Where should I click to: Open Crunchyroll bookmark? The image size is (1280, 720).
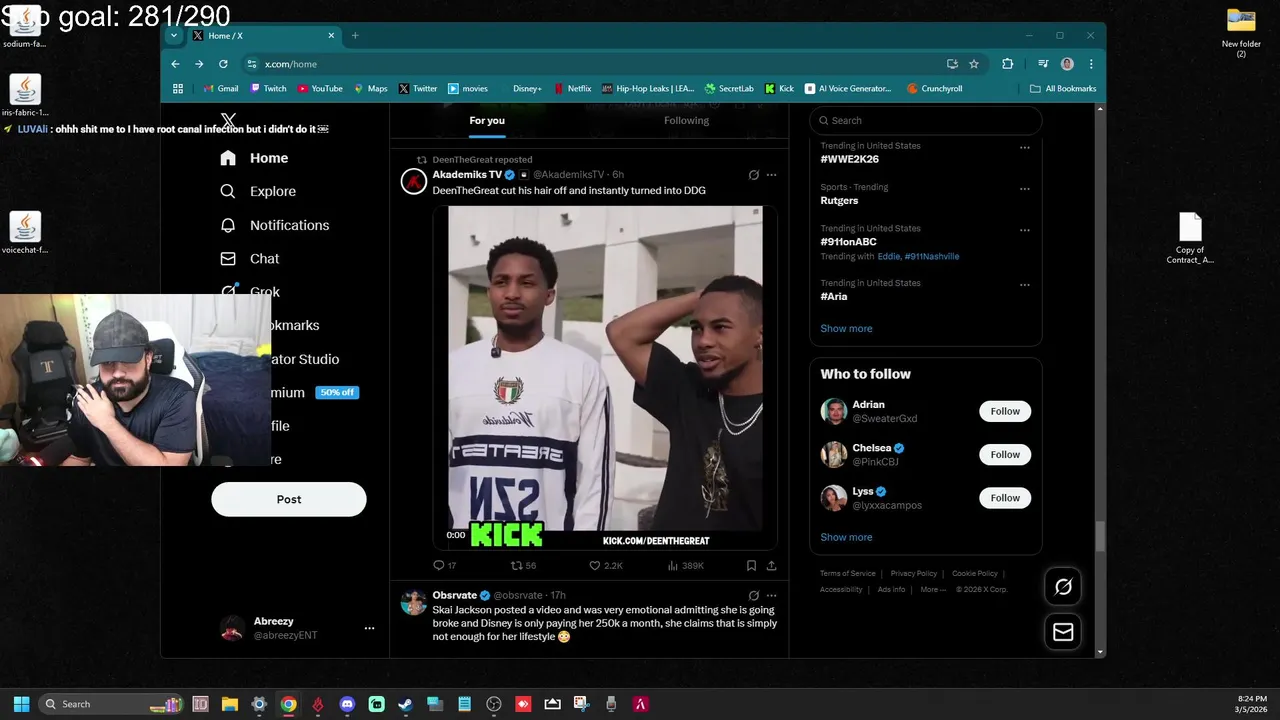935,88
